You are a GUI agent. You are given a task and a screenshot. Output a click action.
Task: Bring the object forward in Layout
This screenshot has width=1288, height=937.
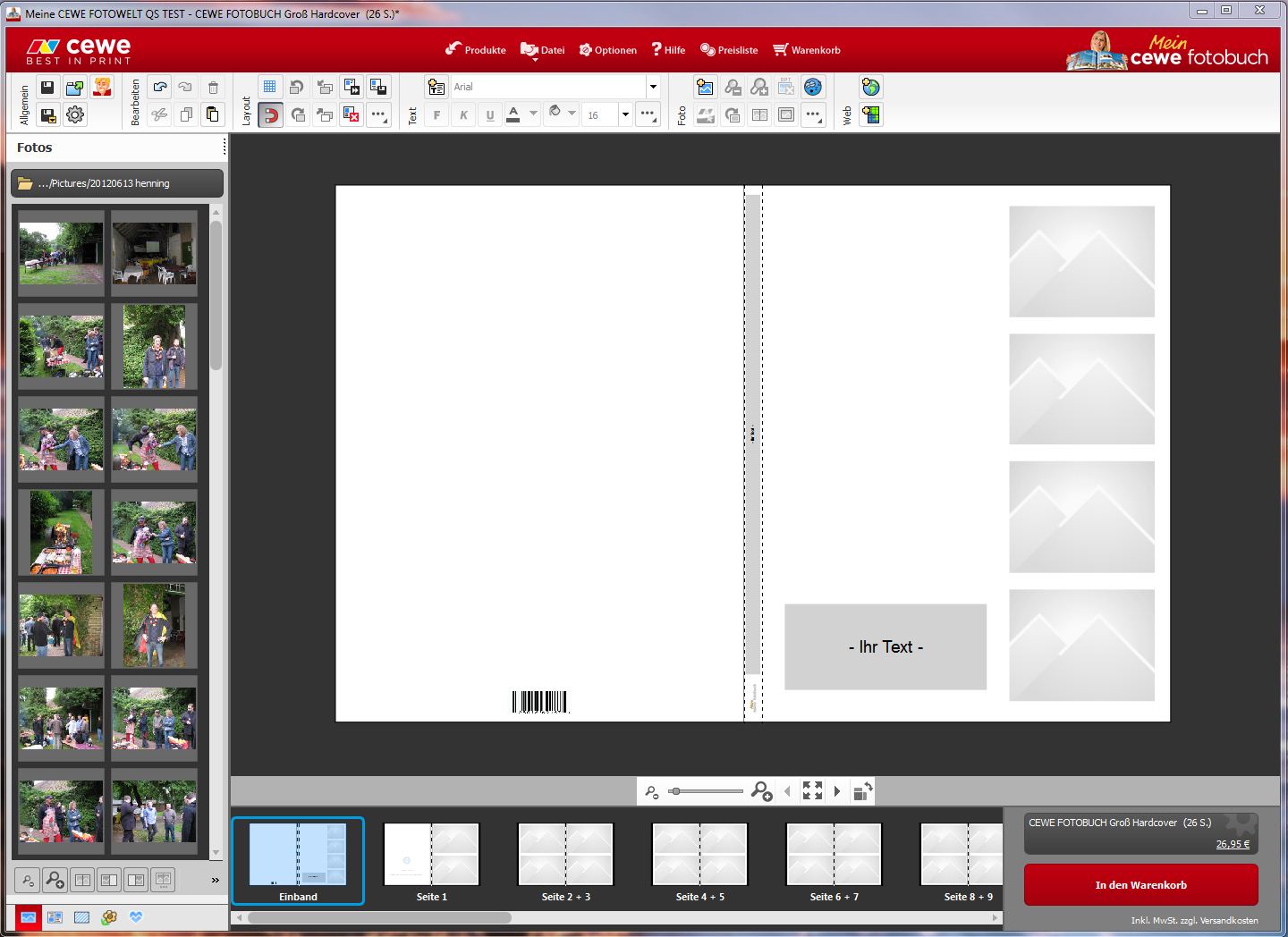point(325,114)
